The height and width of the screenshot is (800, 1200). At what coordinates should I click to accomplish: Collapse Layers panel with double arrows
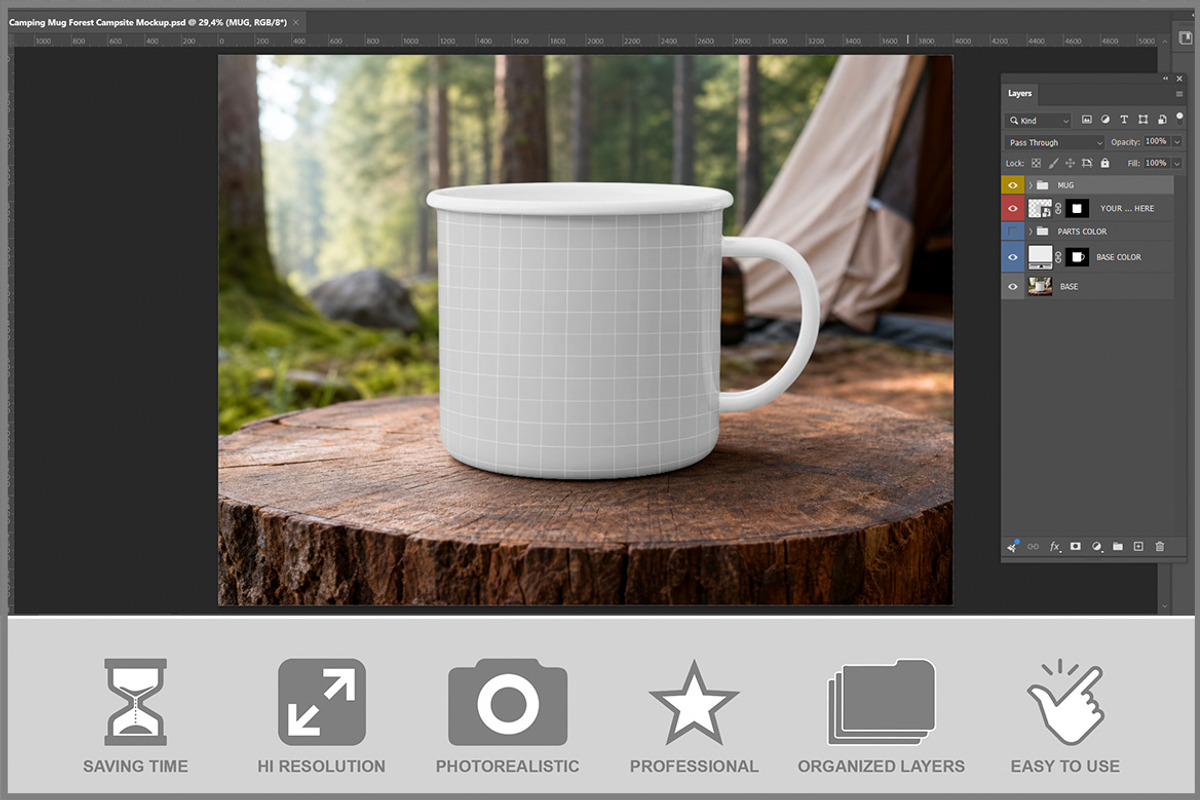point(1165,78)
